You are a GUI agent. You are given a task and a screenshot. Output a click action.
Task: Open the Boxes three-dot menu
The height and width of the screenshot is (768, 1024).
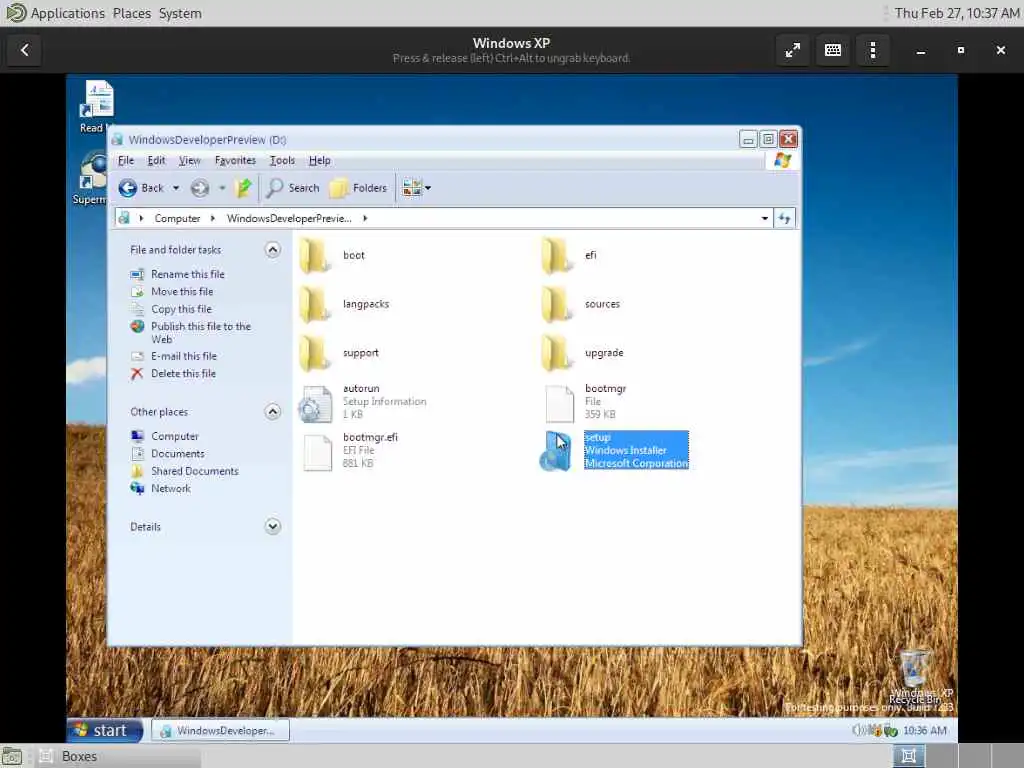tap(872, 50)
